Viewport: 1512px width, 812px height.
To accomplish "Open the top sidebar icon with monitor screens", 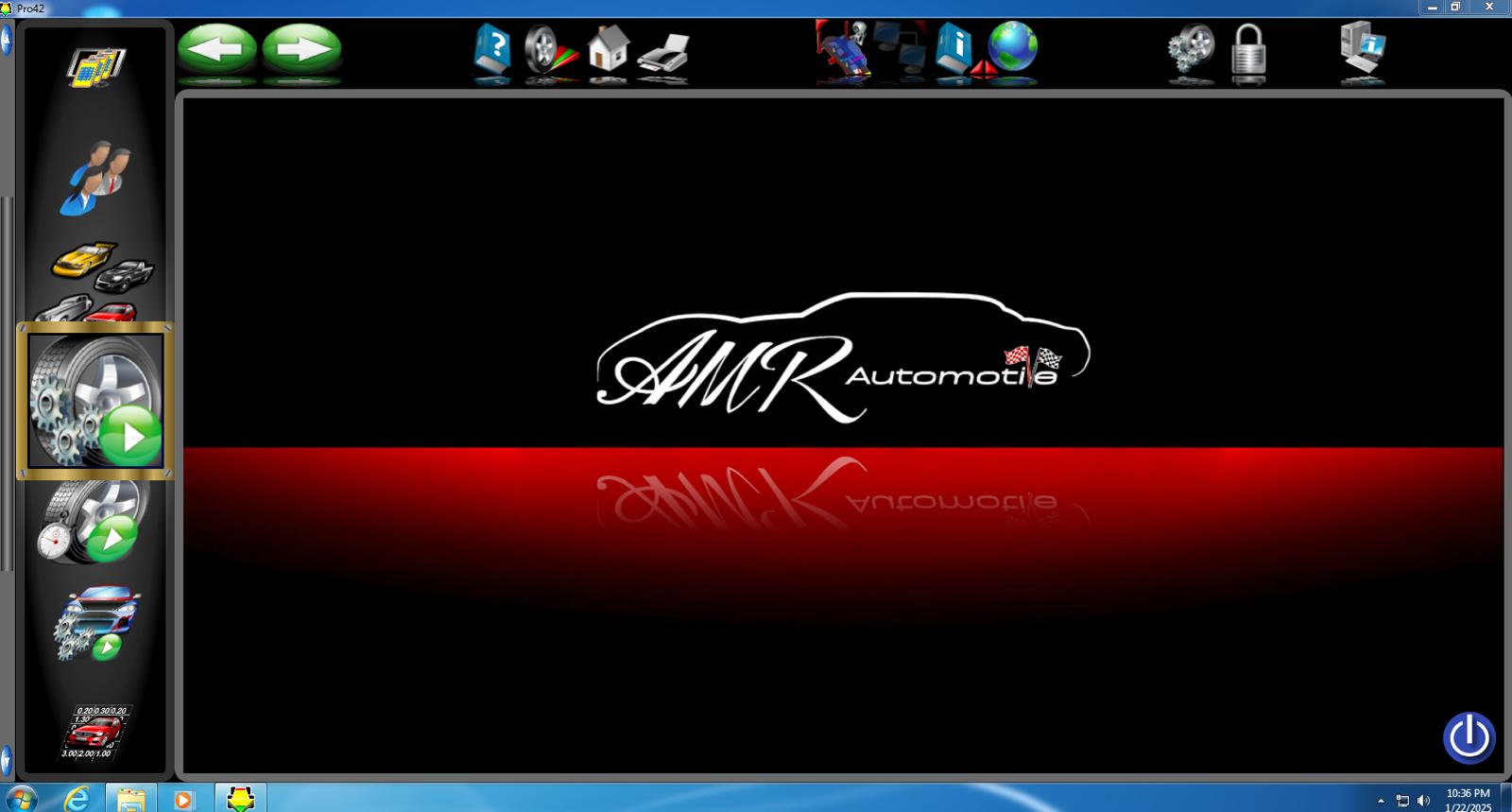I will (94, 66).
